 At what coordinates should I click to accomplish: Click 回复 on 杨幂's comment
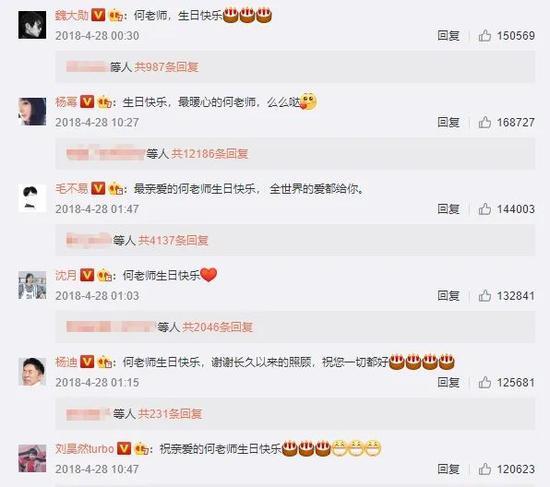pyautogui.click(x=448, y=122)
